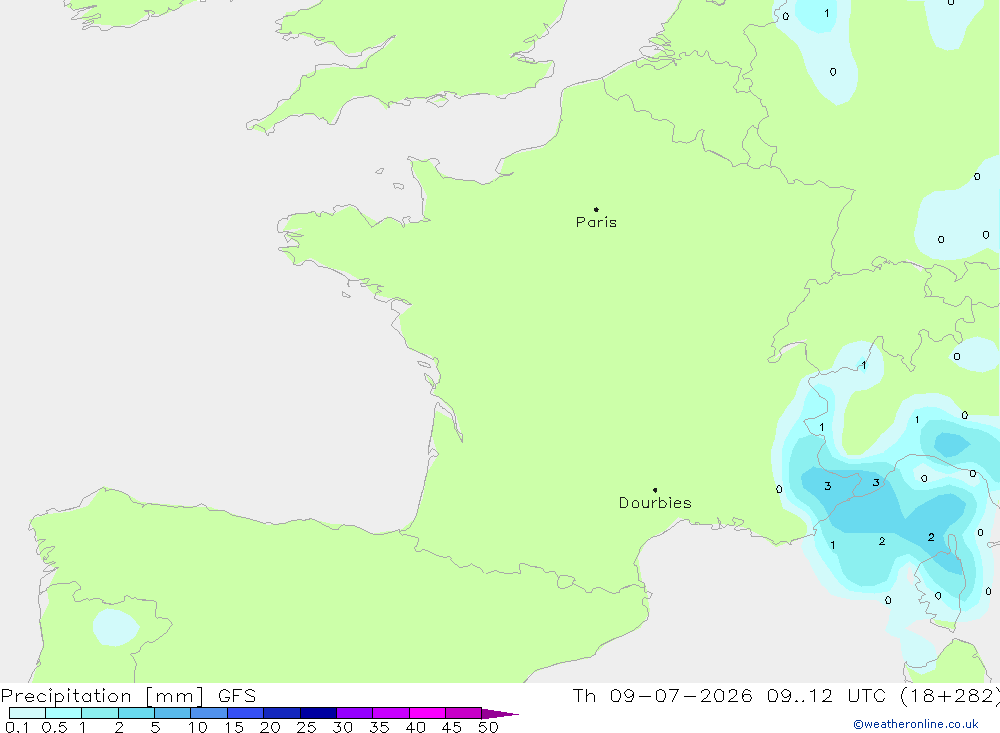This screenshot has height=733, width=1000.
Task: Click the legend value '30'
Action: pyautogui.click(x=342, y=727)
